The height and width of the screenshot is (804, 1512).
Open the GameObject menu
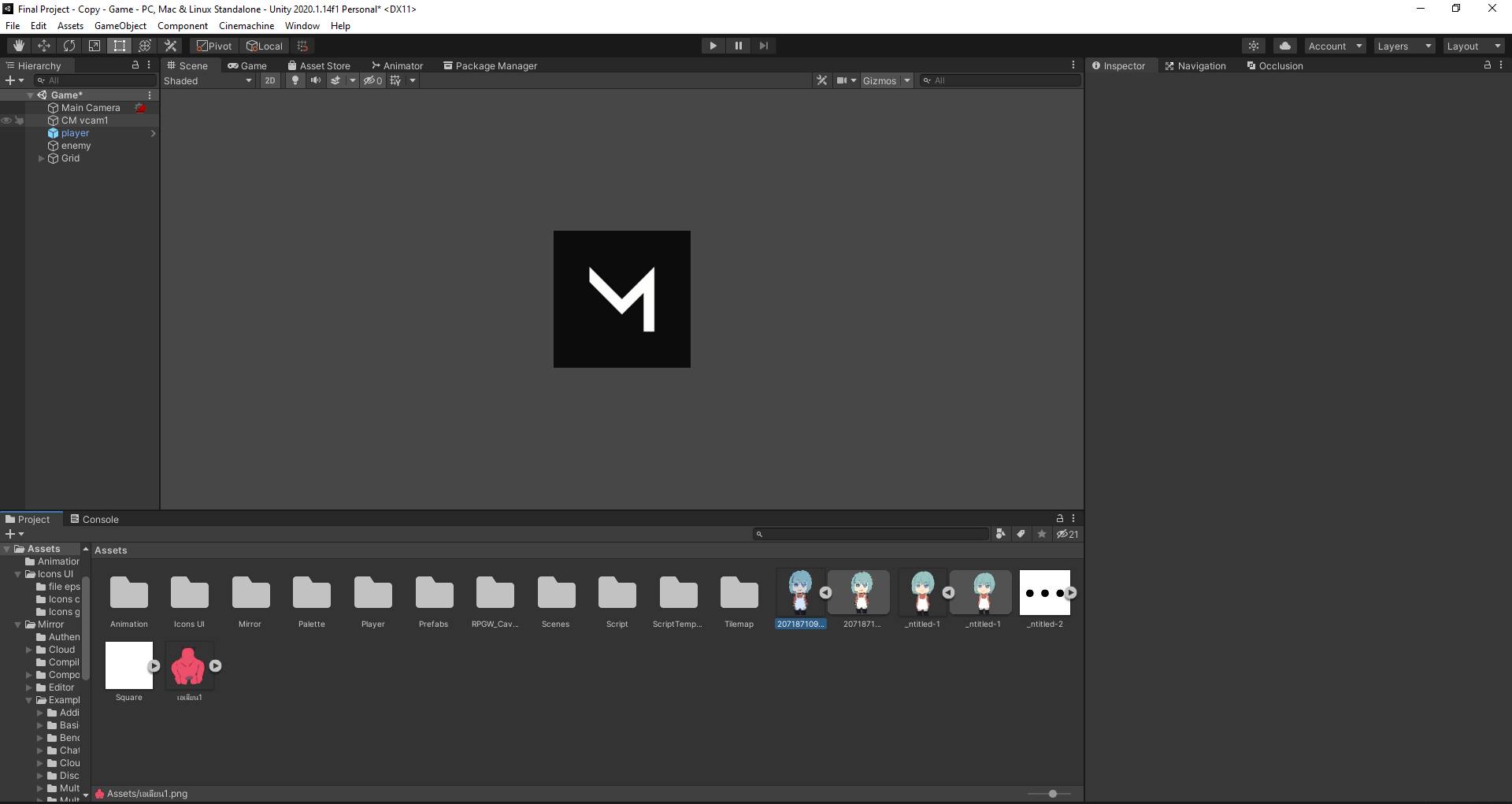pos(120,25)
